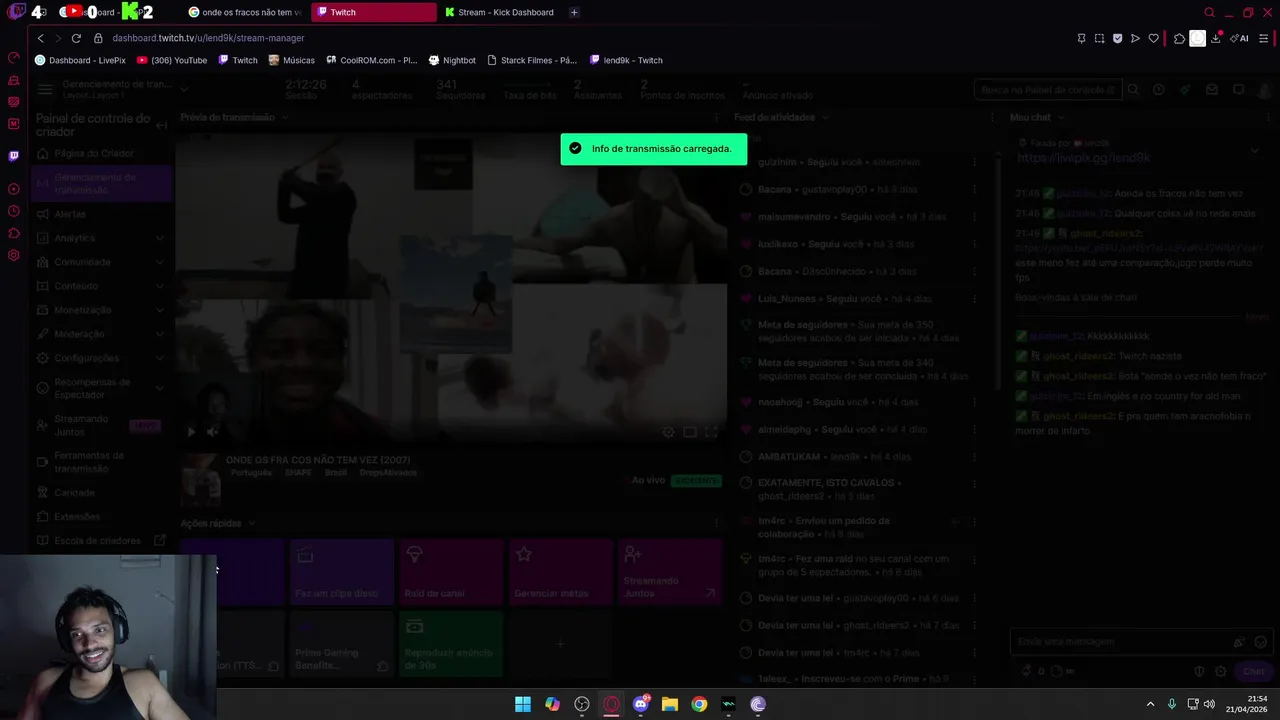
Task: Open the whispers speech bubble icon
Action: pos(1238,90)
